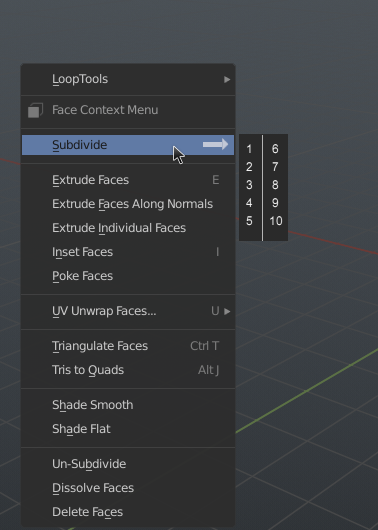The width and height of the screenshot is (378, 530).
Task: Apply Shade Smooth
Action: [128, 405]
